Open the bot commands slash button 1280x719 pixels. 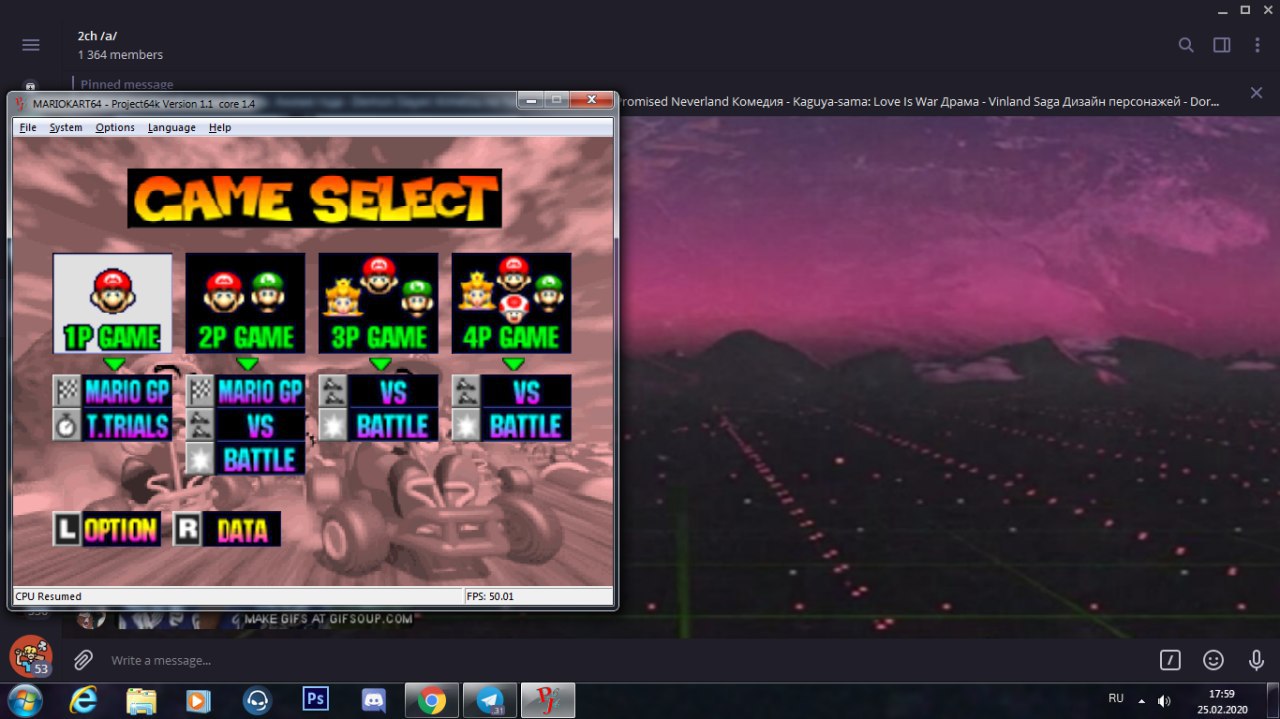1170,660
